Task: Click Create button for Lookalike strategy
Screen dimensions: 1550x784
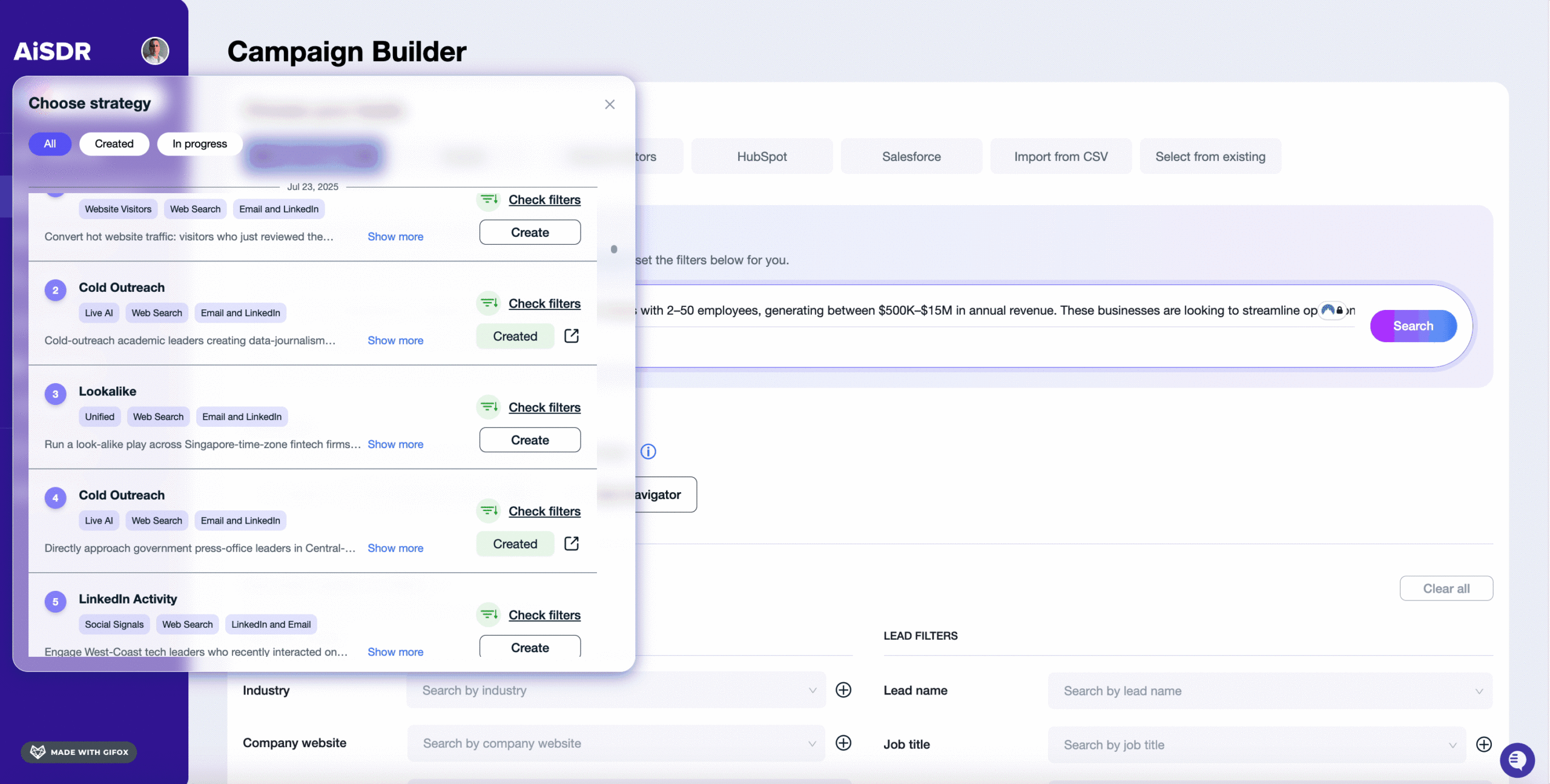Action: 530,440
